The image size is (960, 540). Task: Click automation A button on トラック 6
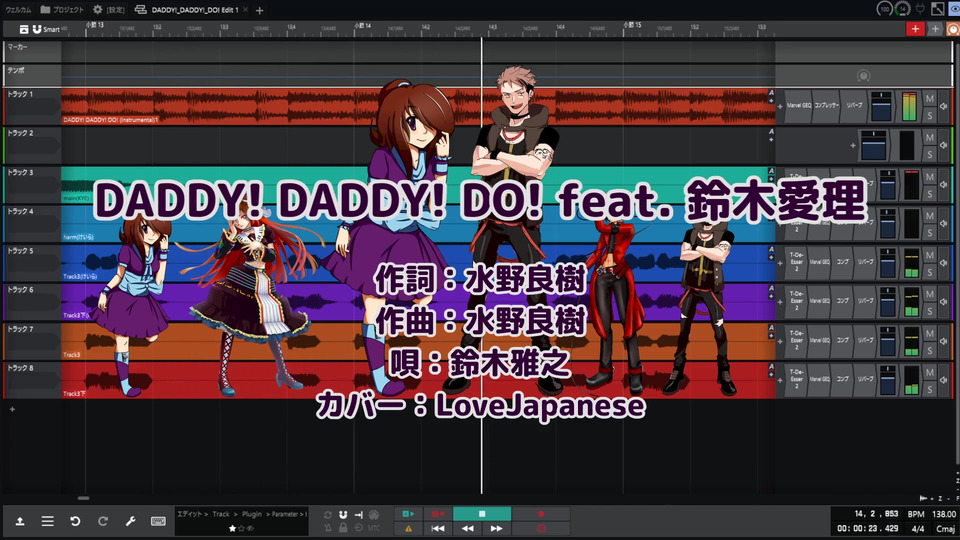tap(771, 288)
